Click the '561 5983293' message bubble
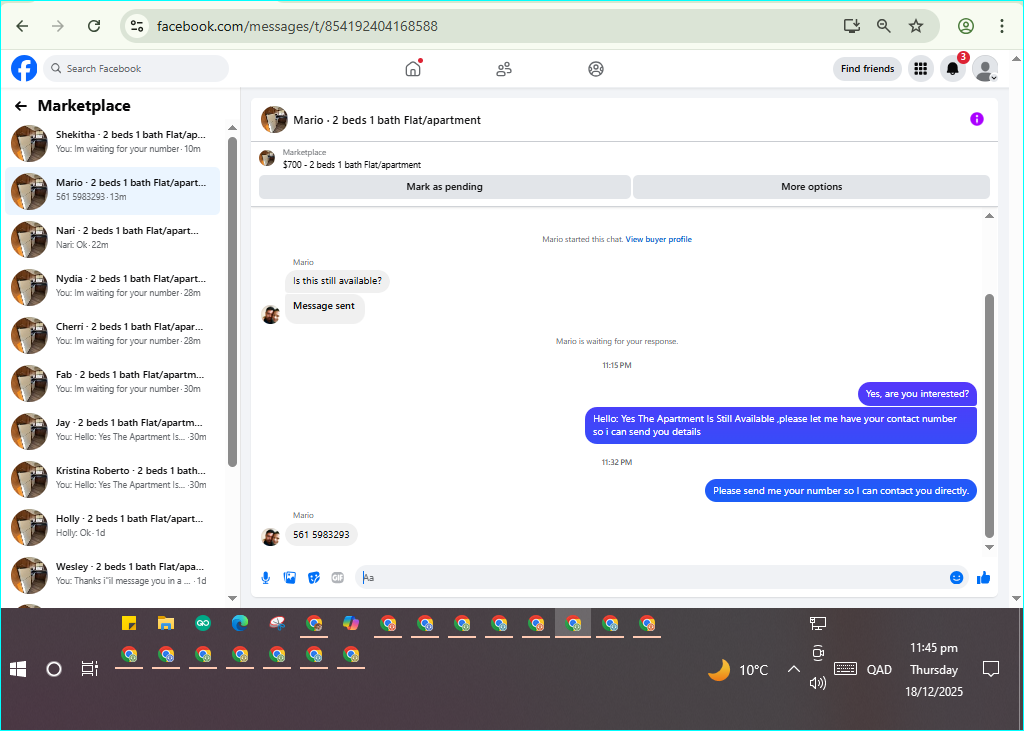The width and height of the screenshot is (1024, 731). point(321,534)
